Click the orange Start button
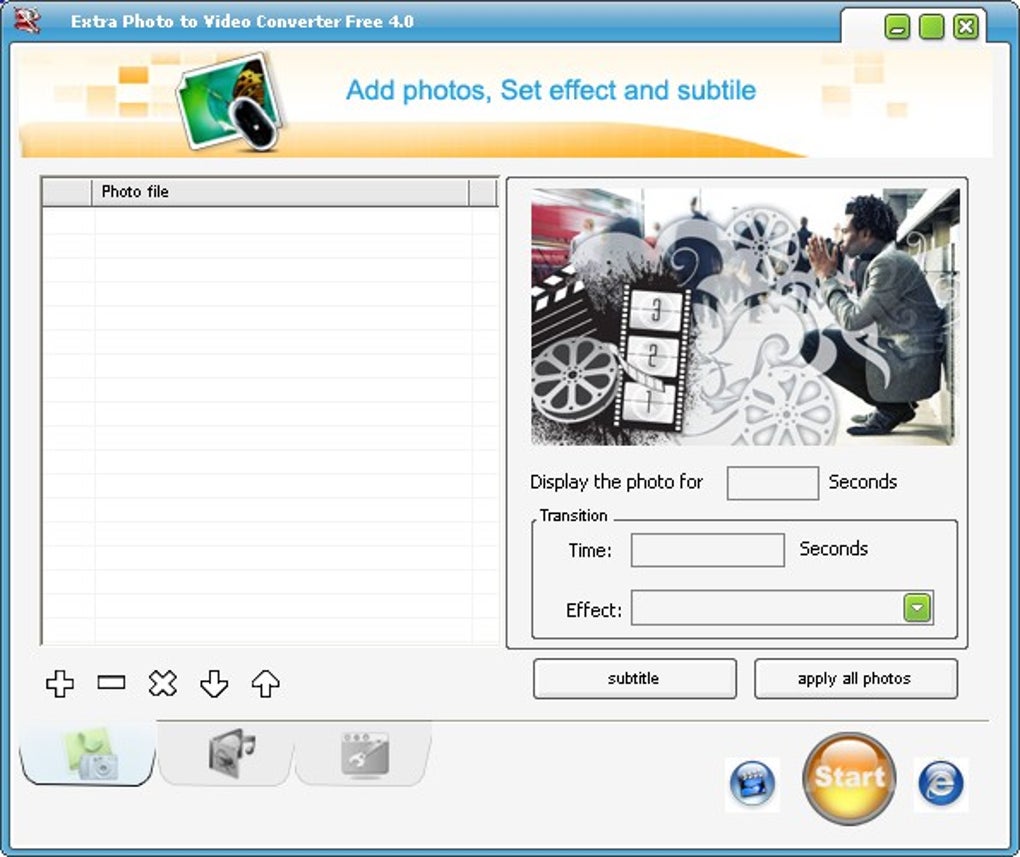Viewport: 1020px width, 857px height. pos(849,778)
